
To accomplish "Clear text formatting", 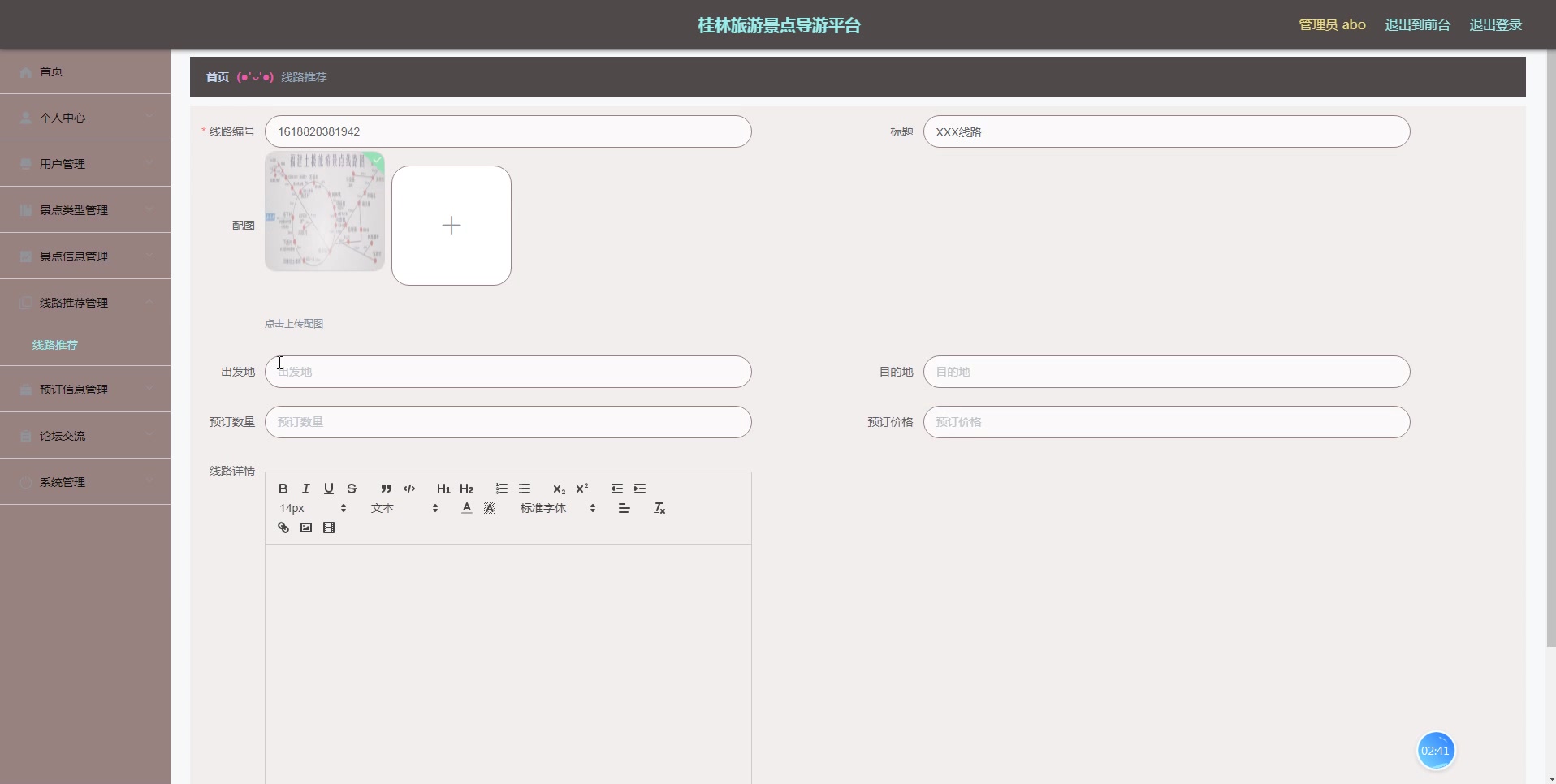I will pos(659,508).
